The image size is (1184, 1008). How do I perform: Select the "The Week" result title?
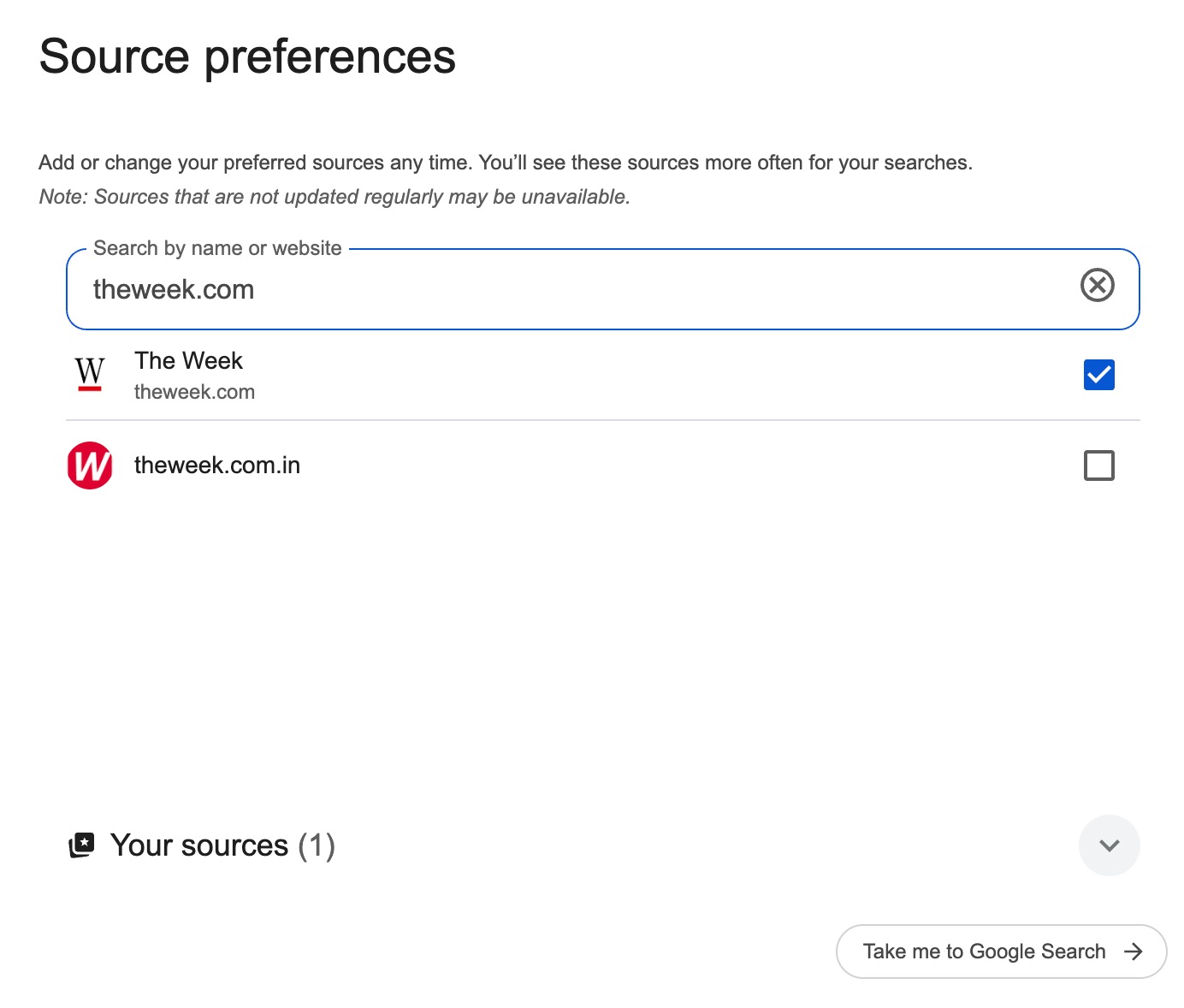[x=188, y=361]
